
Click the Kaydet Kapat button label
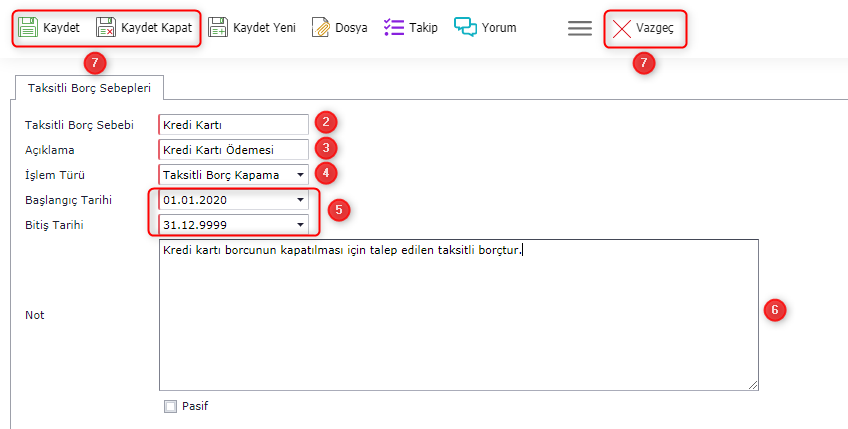tap(156, 28)
